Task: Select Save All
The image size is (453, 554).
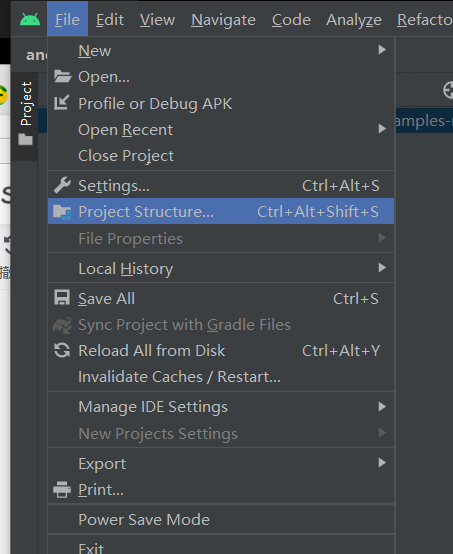Action: coord(221,299)
